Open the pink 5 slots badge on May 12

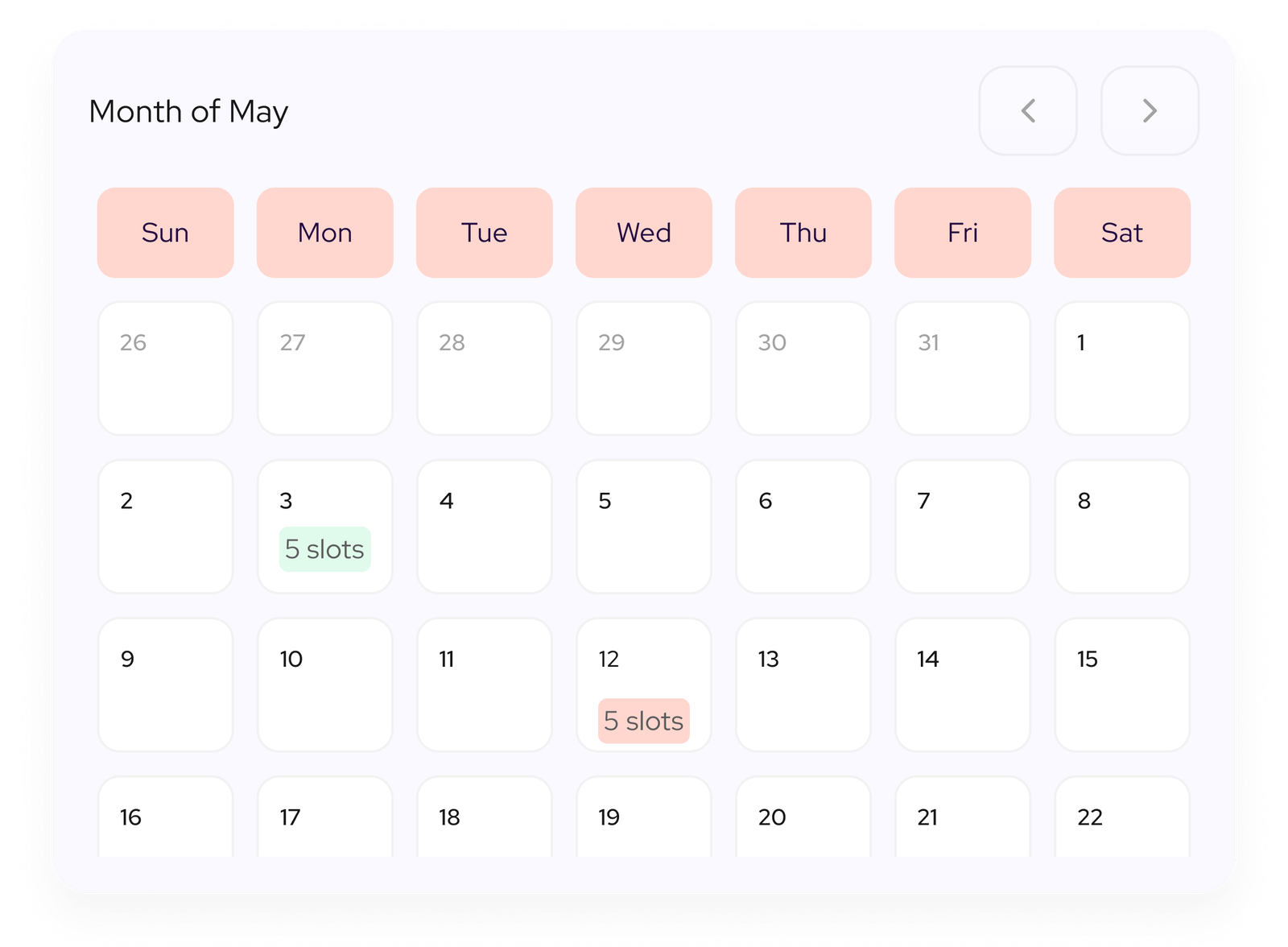[643, 721]
